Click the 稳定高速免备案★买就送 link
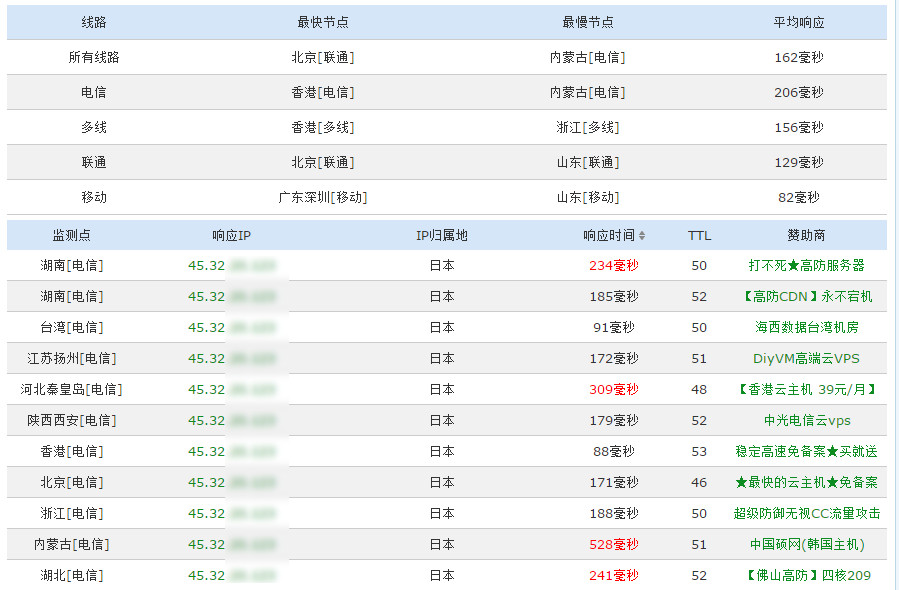Screen dimensions: 899x590 (806, 451)
